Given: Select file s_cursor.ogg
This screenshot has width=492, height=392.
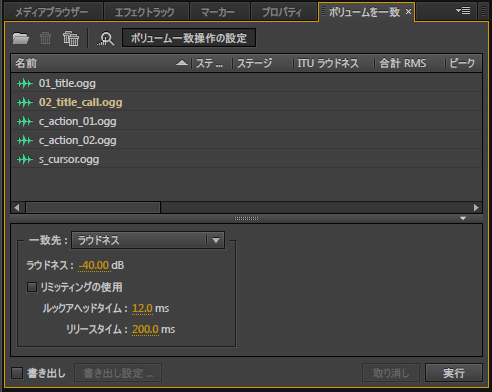Looking at the screenshot, I should click(x=246, y=159).
